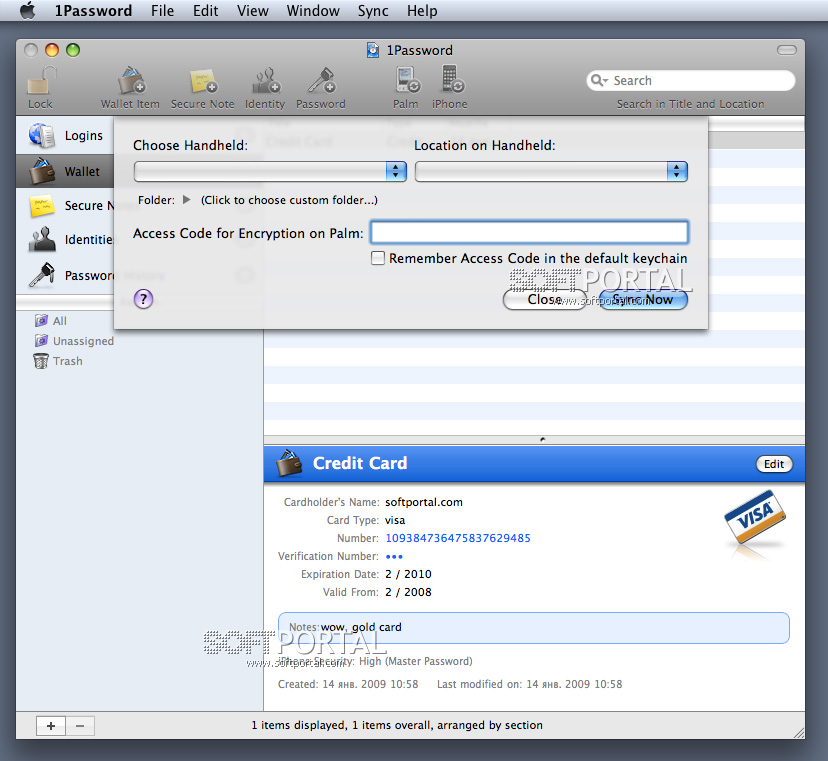The image size is (828, 761).
Task: Click '(Click to choose custom folder...)' text
Action: (289, 200)
